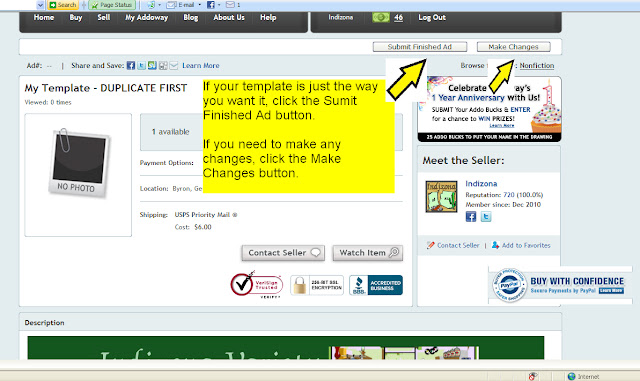This screenshot has height=381, width=640.
Task: Click the BBB Accredited Business badge
Action: click(x=376, y=285)
